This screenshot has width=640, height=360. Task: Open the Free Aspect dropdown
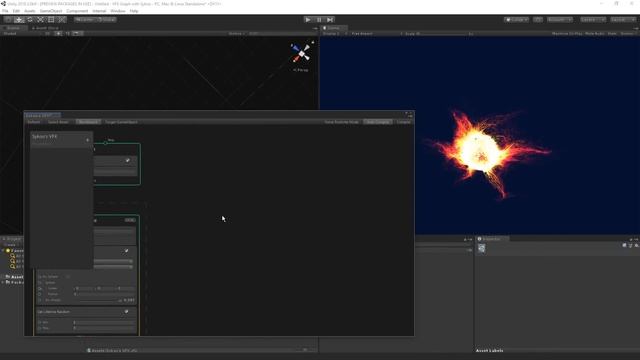click(x=376, y=33)
